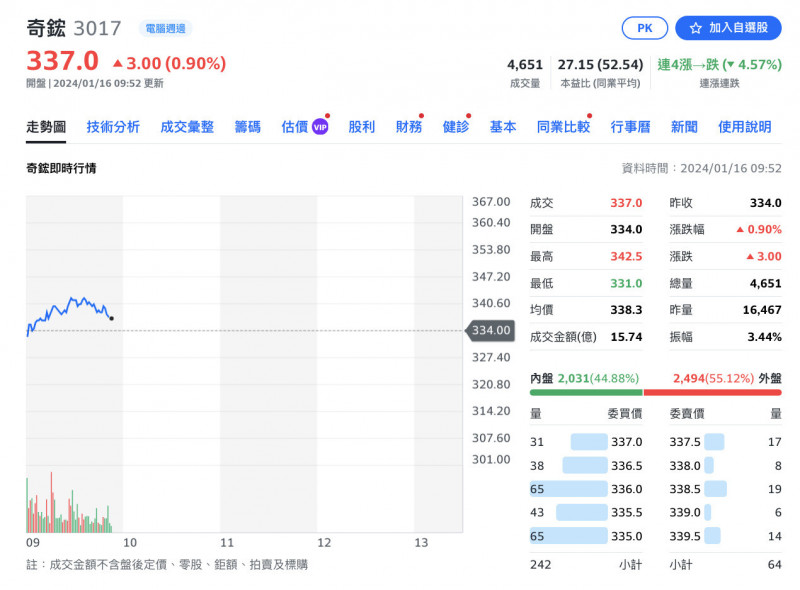This screenshot has height=590, width=800.
Task: Open the 行事曆 tab
Action: pos(630,127)
